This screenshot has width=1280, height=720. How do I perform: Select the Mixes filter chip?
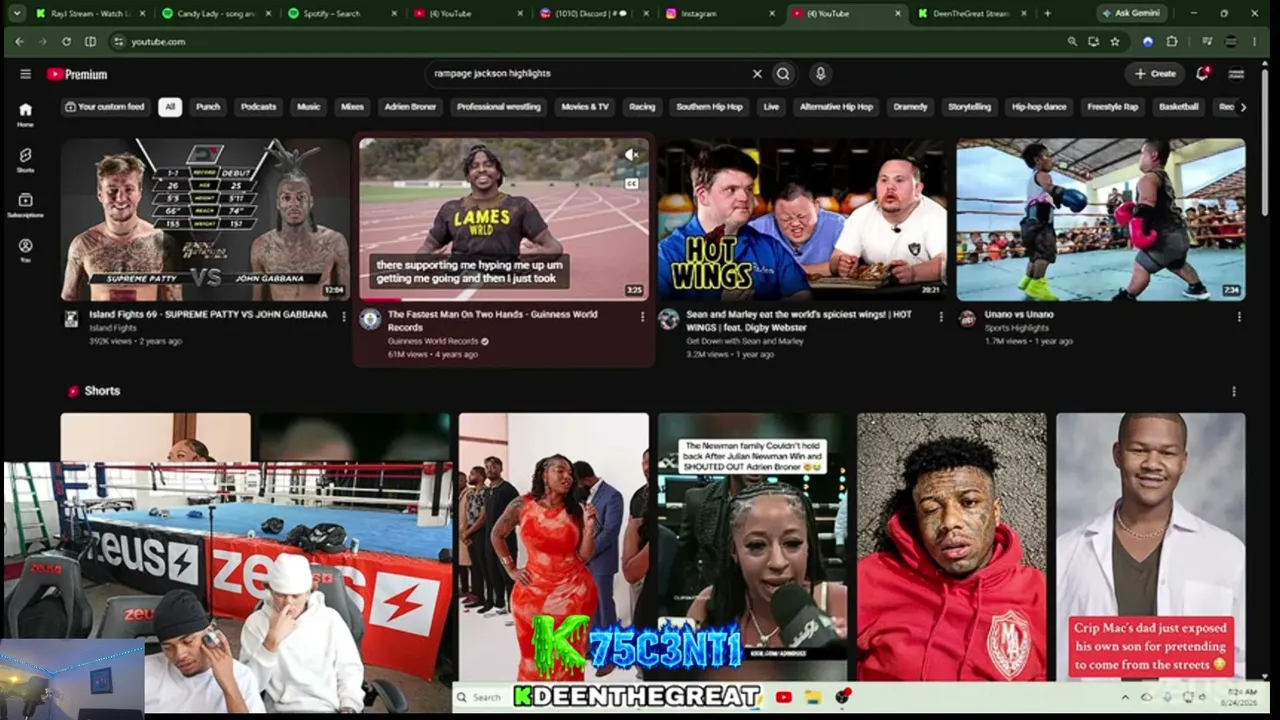point(352,107)
